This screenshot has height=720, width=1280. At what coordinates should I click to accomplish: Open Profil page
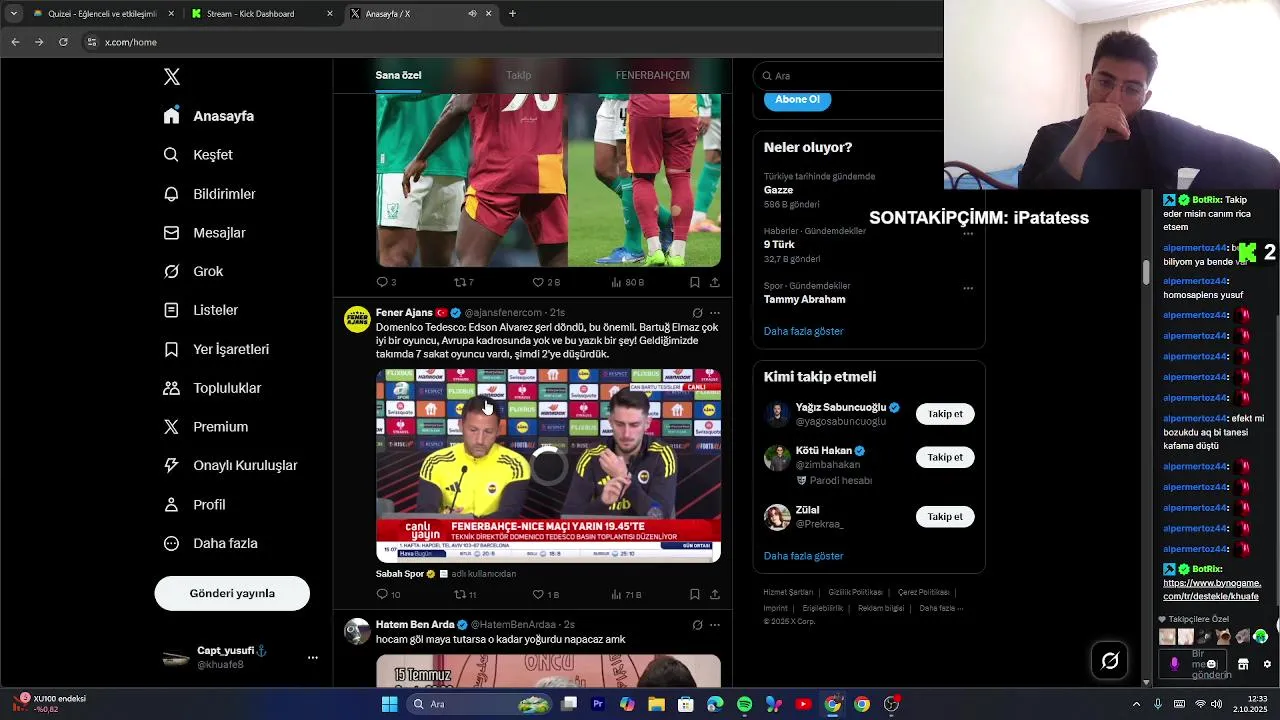click(x=194, y=505)
